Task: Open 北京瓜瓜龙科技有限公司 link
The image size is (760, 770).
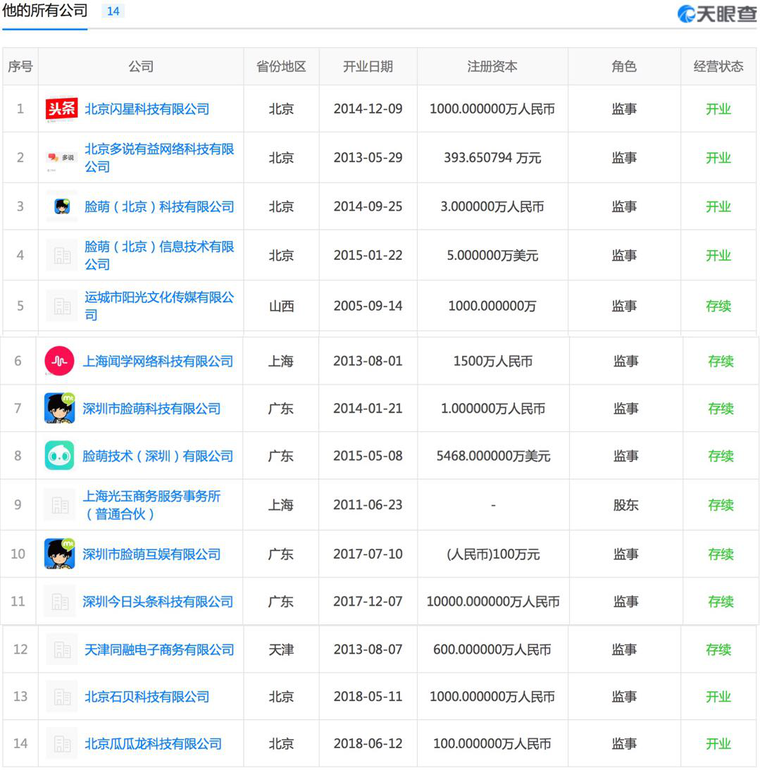Action: (x=153, y=743)
